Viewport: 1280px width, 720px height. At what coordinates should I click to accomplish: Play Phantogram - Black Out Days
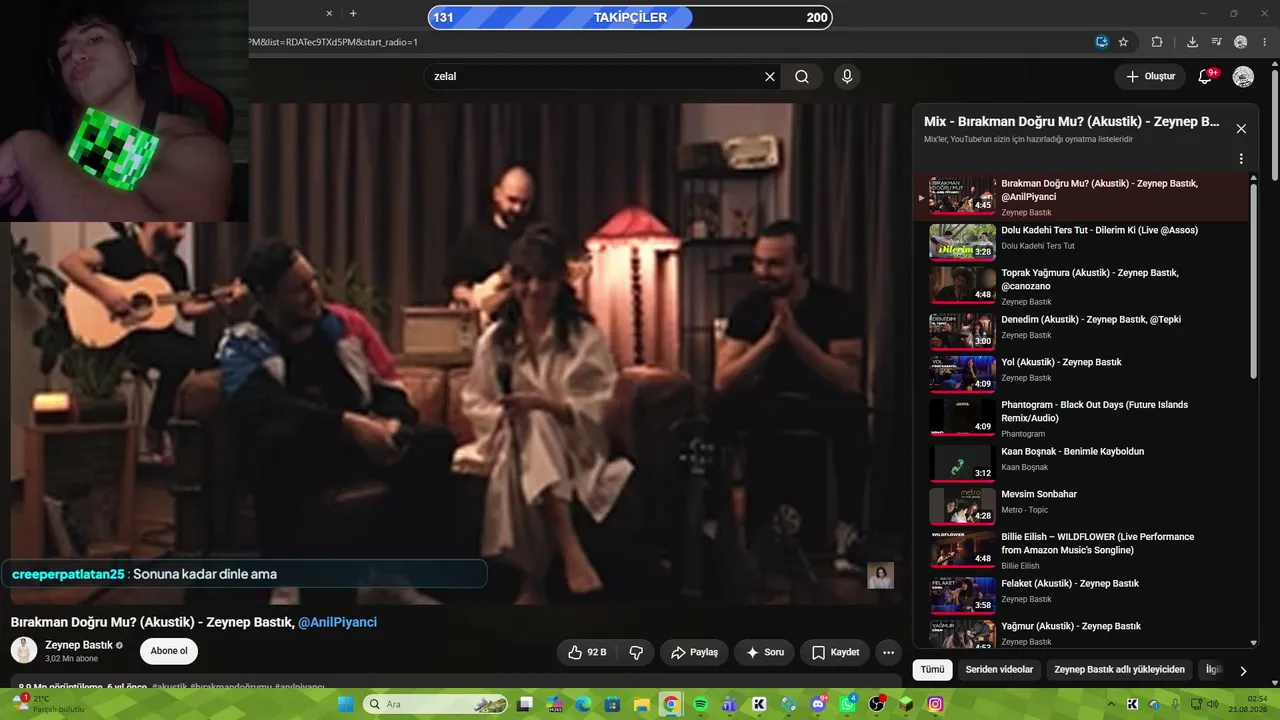point(1082,417)
